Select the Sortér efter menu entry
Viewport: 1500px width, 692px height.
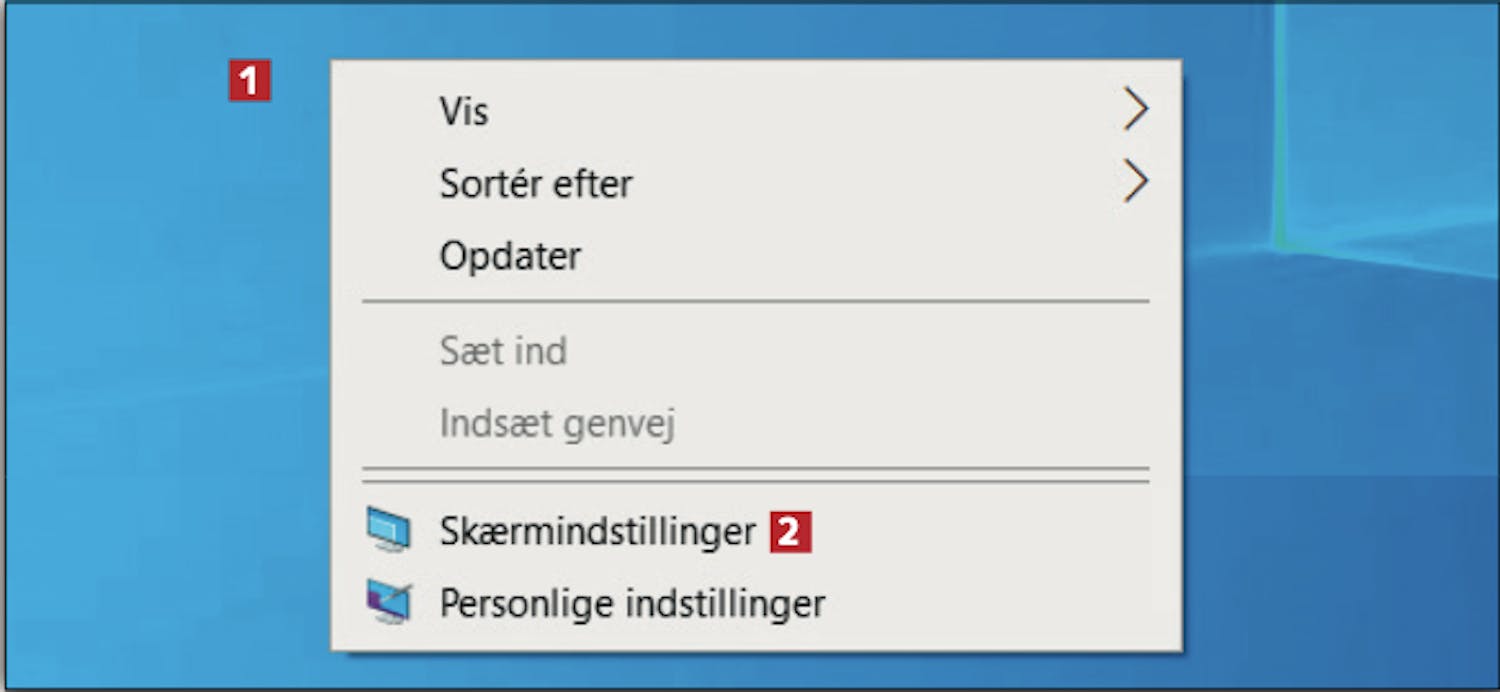pyautogui.click(x=756, y=183)
